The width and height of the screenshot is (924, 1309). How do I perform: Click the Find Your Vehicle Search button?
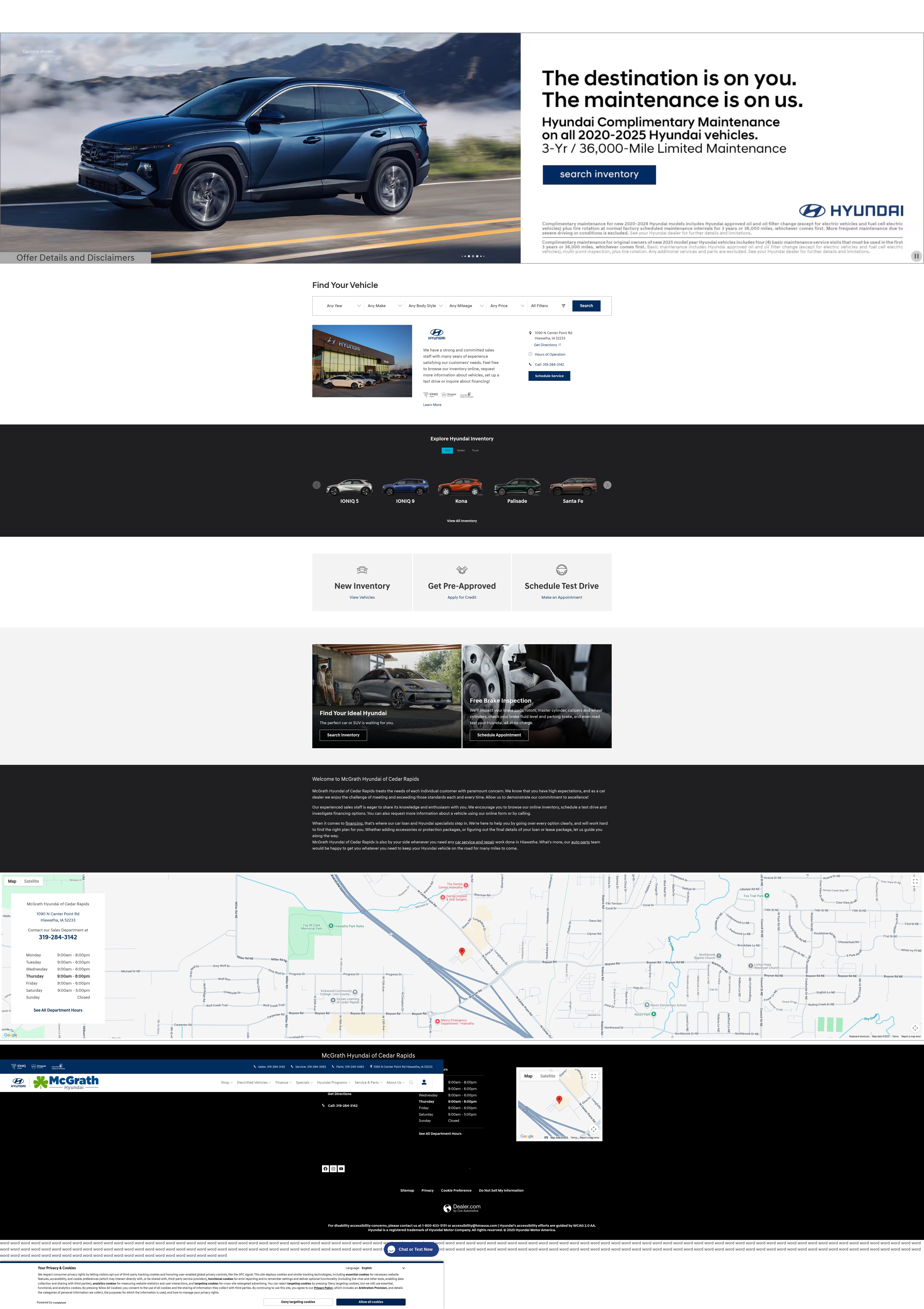(586, 305)
